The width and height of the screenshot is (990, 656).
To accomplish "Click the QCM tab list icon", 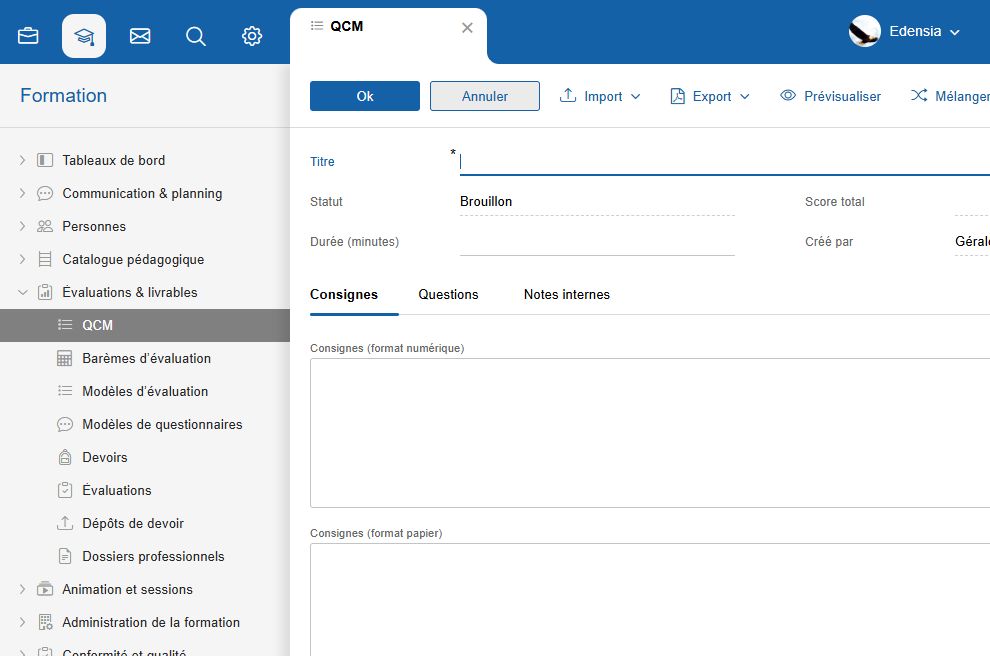I will pyautogui.click(x=317, y=26).
